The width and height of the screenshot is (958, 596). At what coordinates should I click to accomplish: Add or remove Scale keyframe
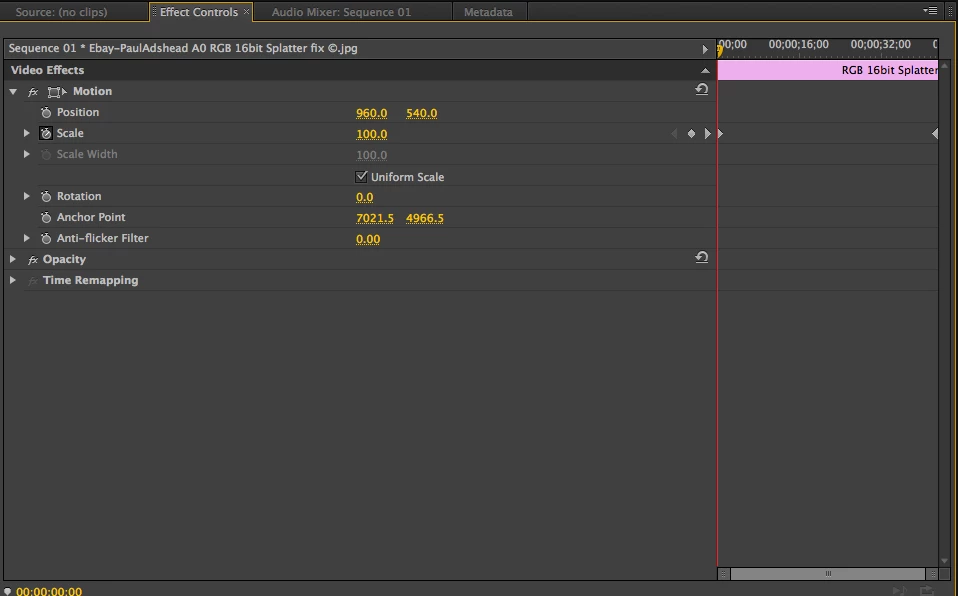[691, 133]
